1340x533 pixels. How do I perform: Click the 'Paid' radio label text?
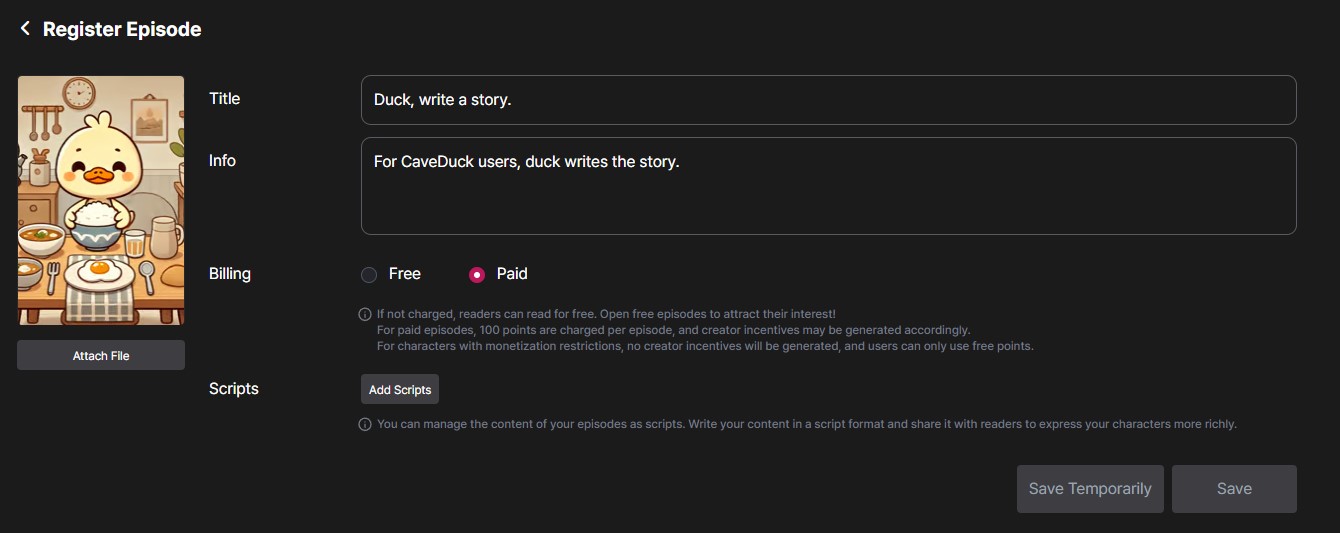pyautogui.click(x=512, y=273)
